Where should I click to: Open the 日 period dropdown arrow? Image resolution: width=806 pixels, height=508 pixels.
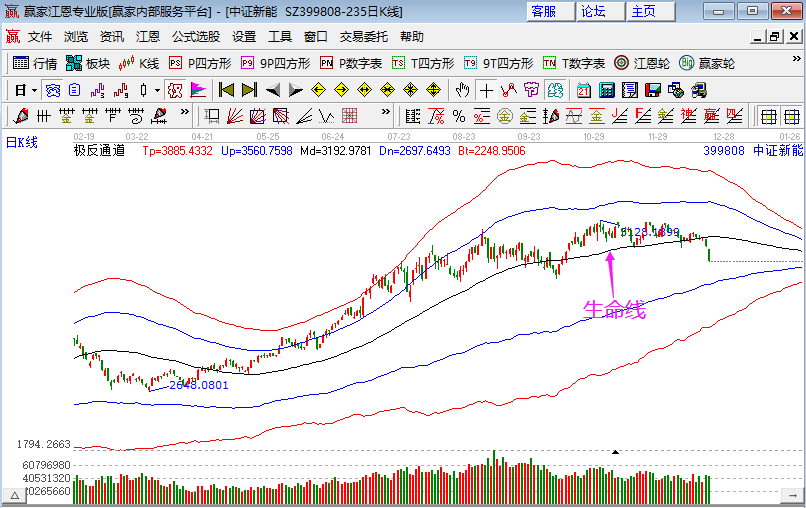(34, 90)
